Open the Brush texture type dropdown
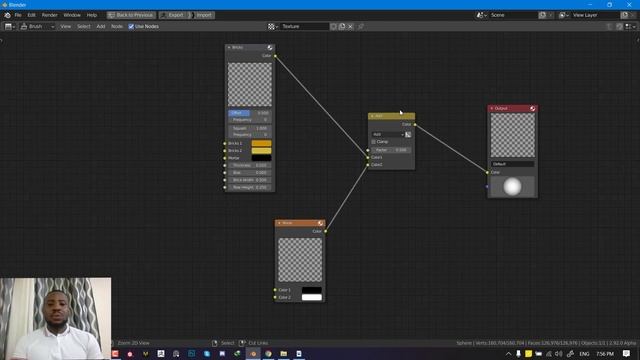 tap(37, 27)
